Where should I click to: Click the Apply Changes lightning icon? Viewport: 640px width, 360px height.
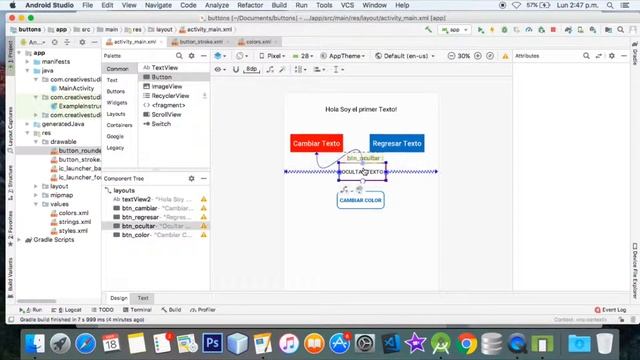pyautogui.click(x=492, y=30)
